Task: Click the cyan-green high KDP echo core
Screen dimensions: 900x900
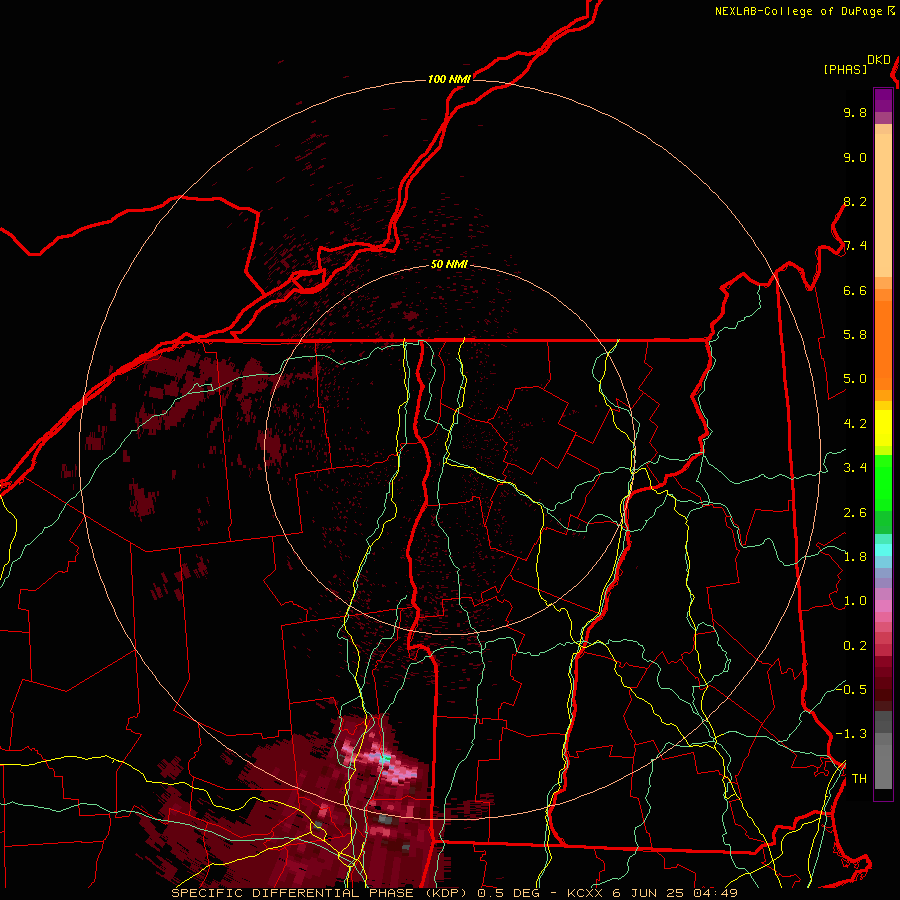Action: coord(386,759)
